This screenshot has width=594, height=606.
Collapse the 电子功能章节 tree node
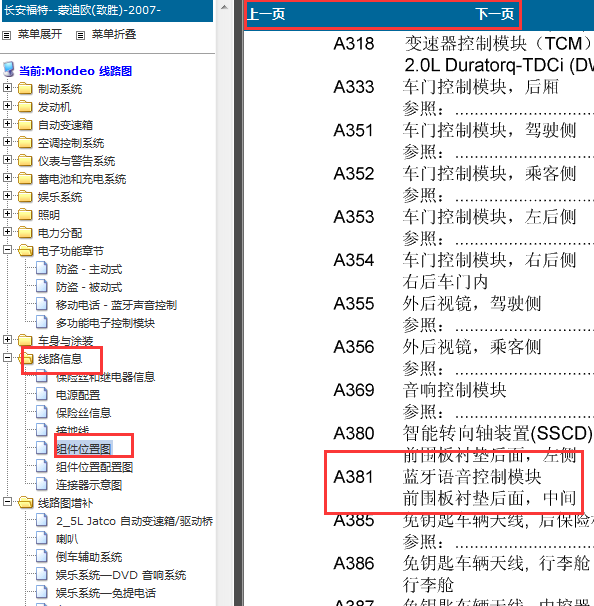click(x=7, y=250)
